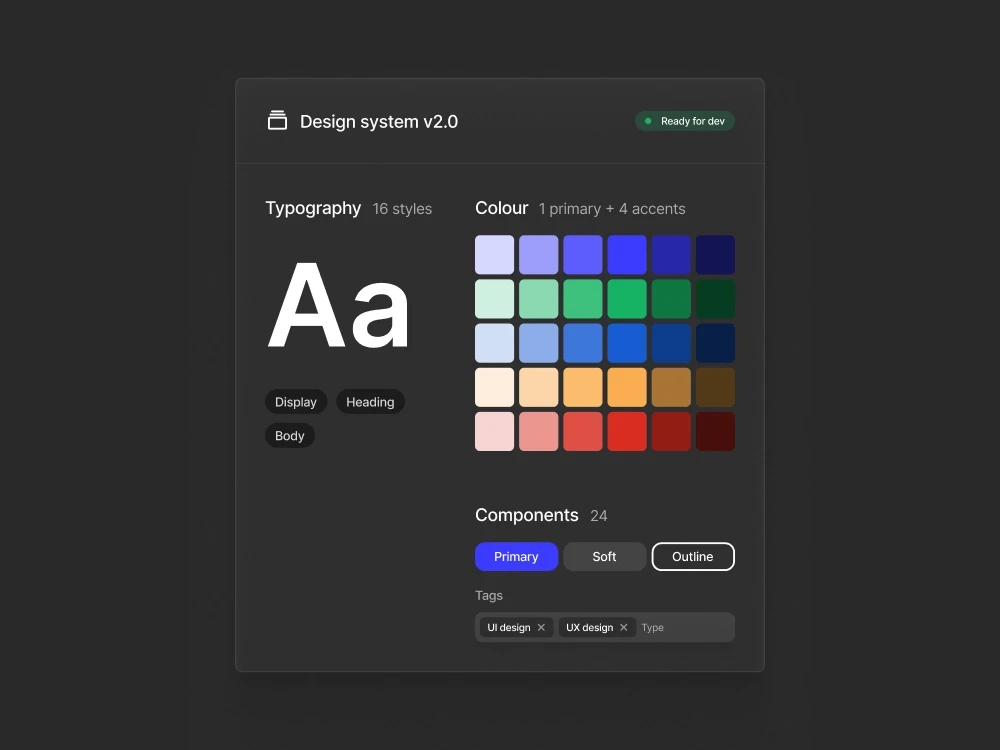This screenshot has width=1000, height=750.
Task: Click the Soft button
Action: 605,557
